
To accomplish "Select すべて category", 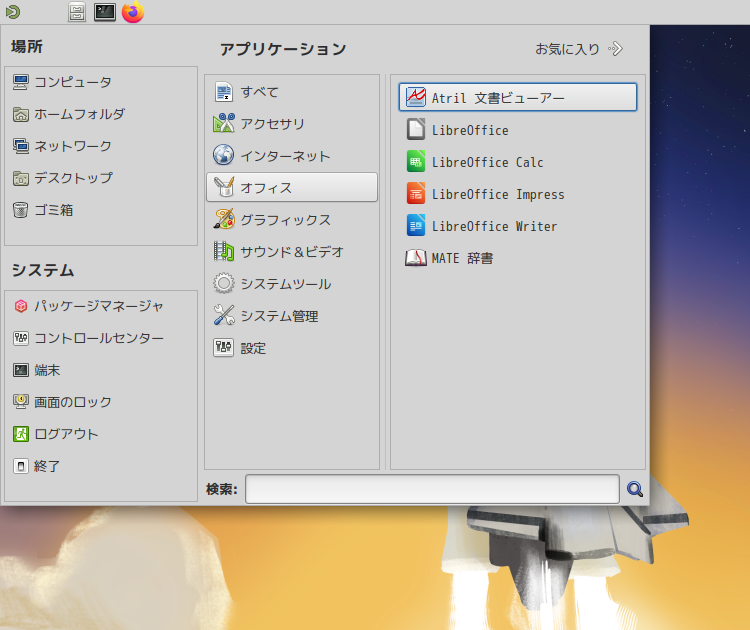I will coord(292,91).
